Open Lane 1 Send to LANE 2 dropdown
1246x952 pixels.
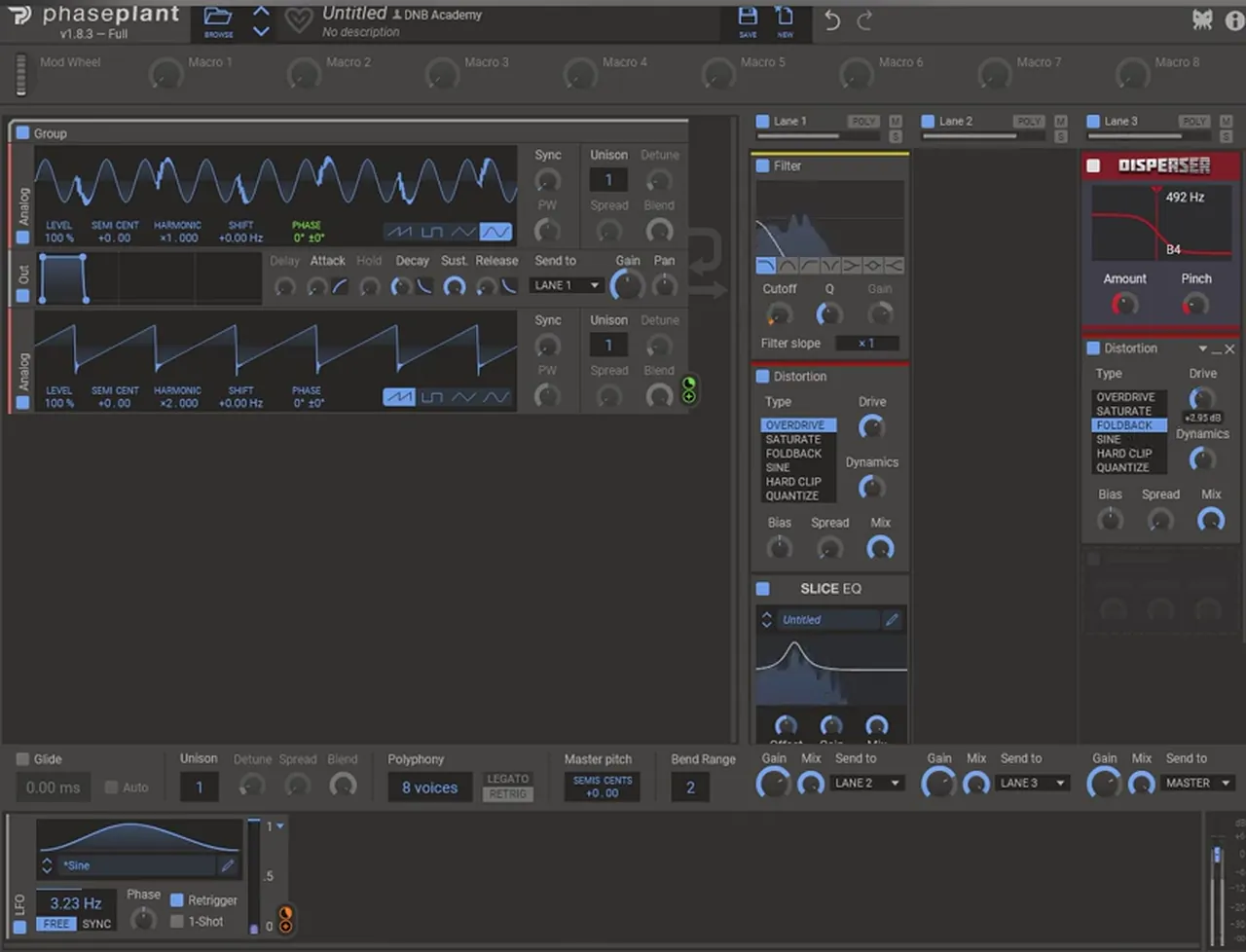point(867,783)
